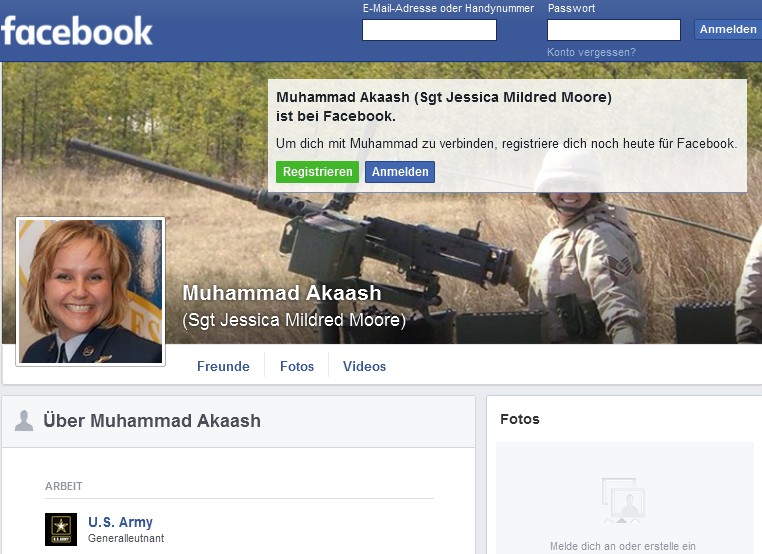
Task: Open the U.S. Army page link
Action: click(121, 522)
